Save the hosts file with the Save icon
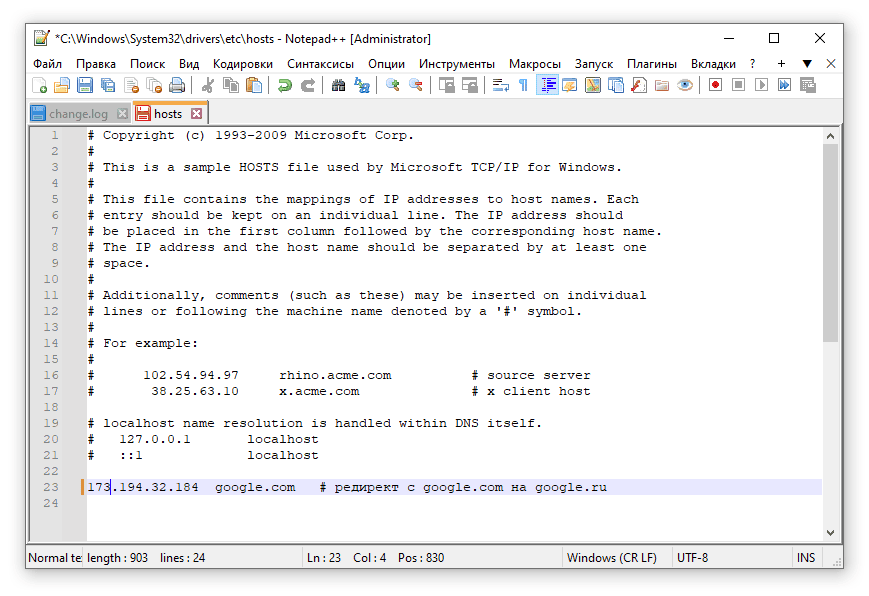The image size is (869, 596). (x=85, y=85)
